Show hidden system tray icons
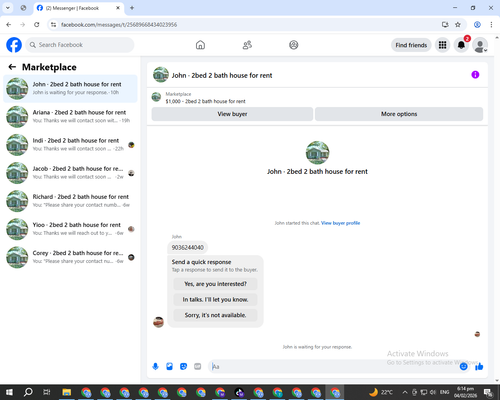Screen dimensions: 500x400 405,392
